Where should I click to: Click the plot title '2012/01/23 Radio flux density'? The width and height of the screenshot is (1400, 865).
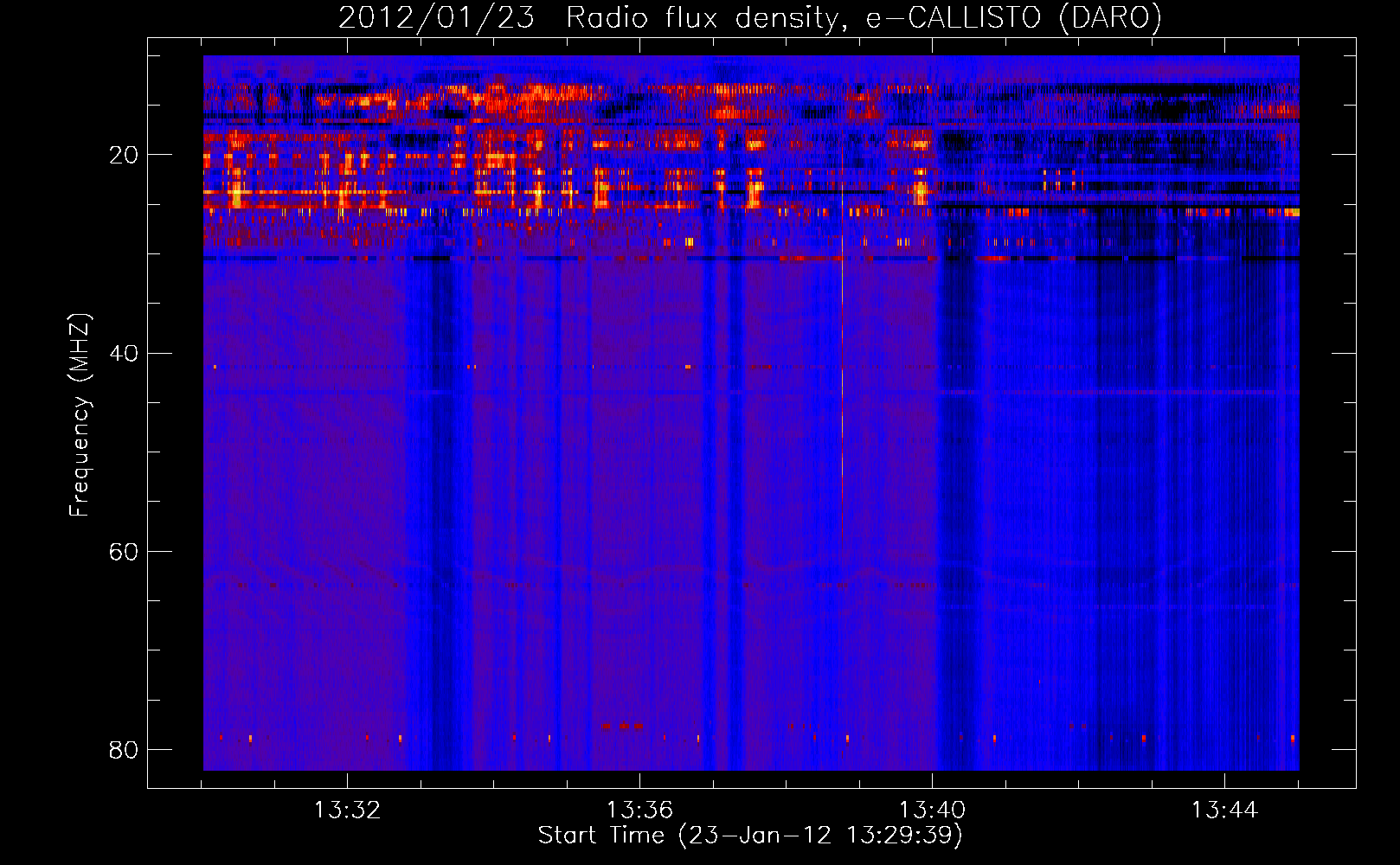pos(749,17)
